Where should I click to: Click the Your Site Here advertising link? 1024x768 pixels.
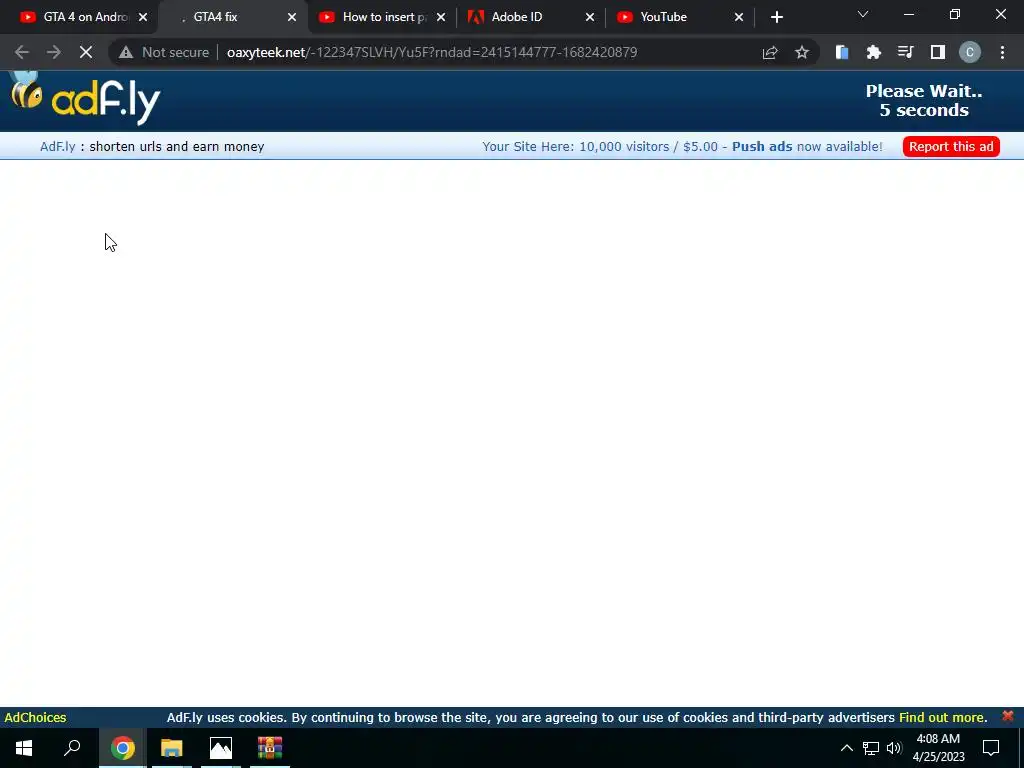[600, 146]
